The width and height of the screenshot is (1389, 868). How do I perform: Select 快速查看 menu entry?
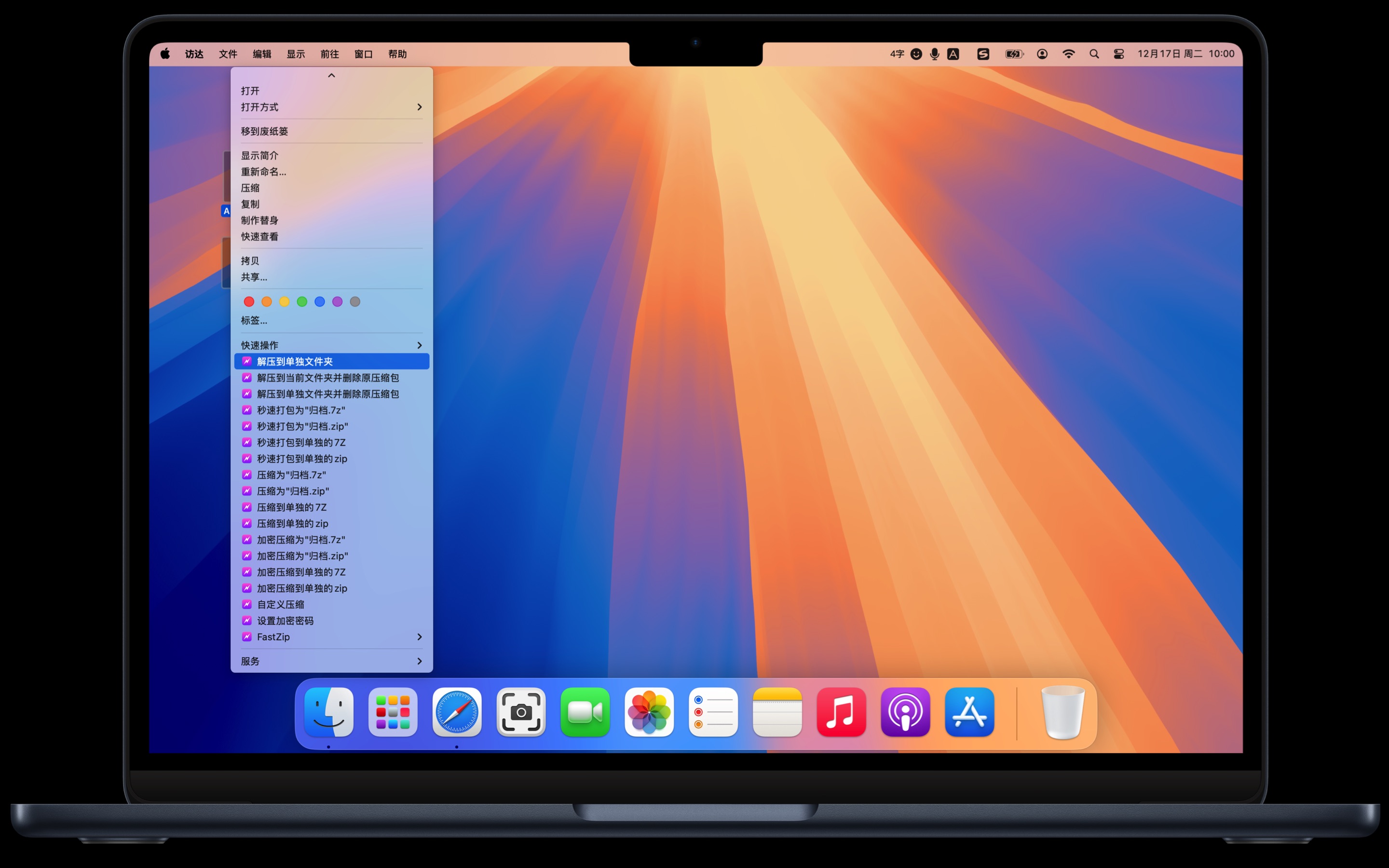[332, 236]
